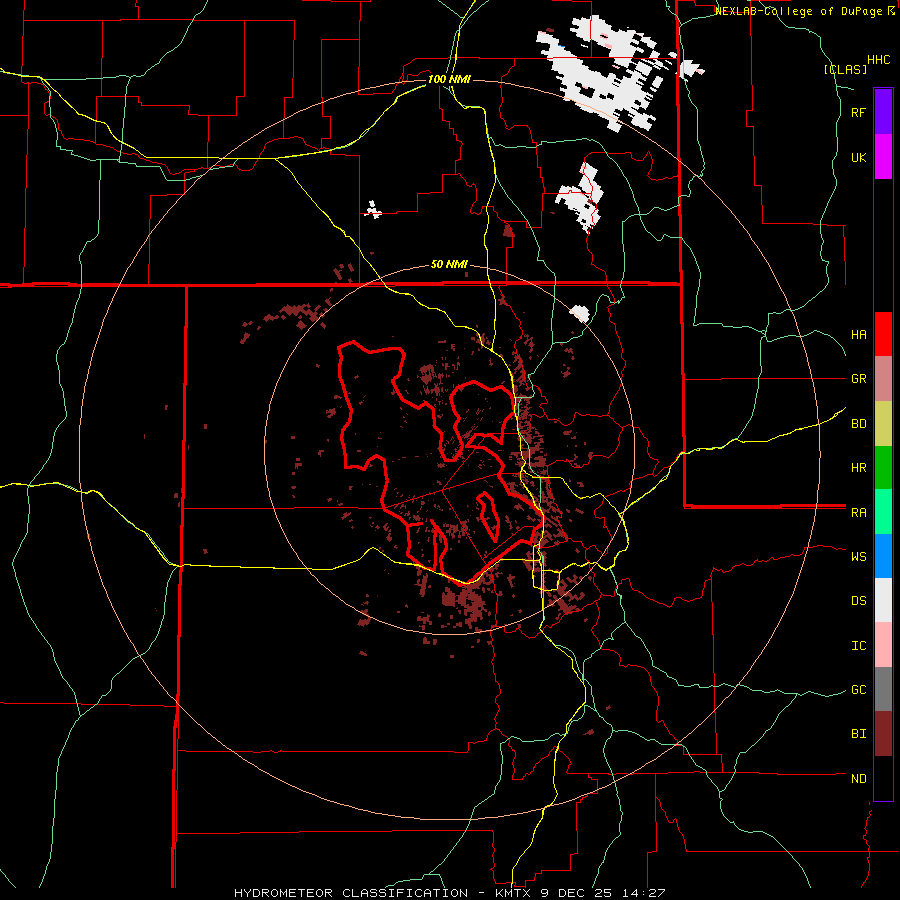Click the GR legend label

858,379
